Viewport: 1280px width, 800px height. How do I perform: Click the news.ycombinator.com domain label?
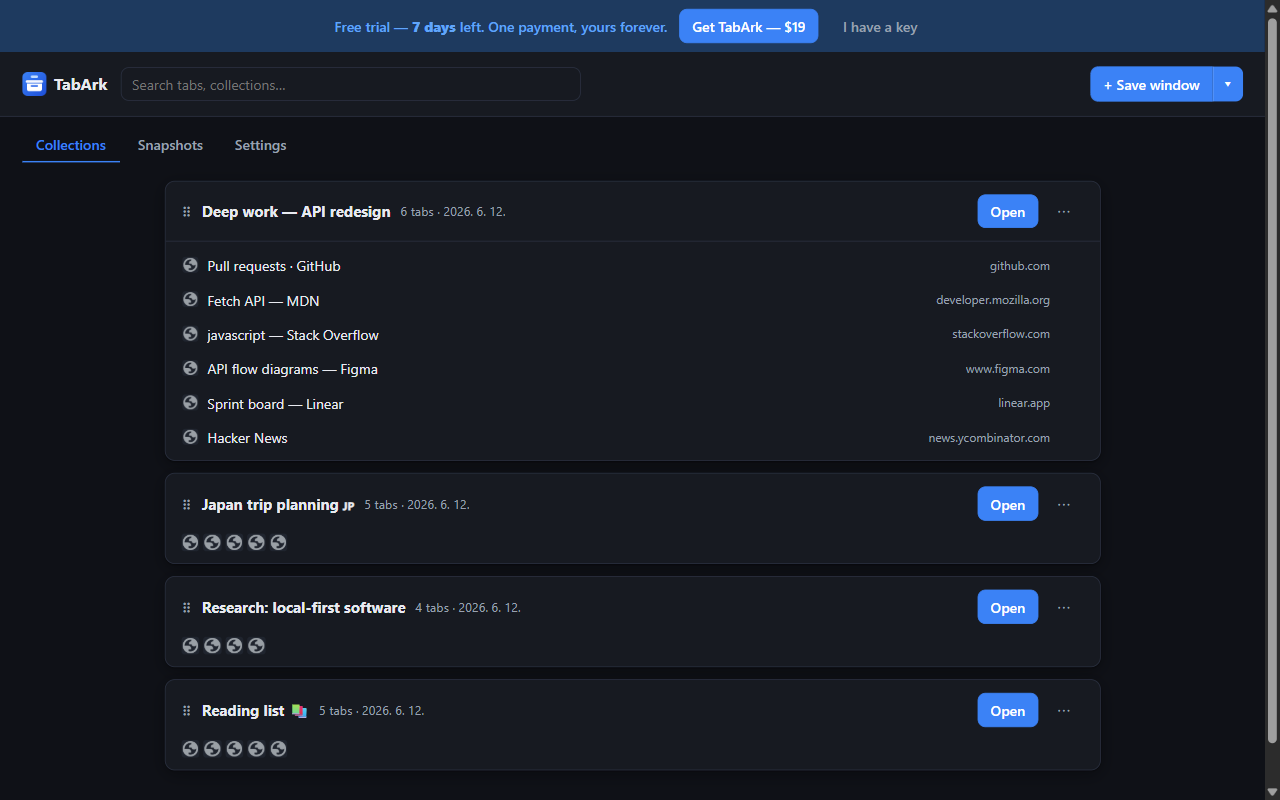click(x=989, y=438)
